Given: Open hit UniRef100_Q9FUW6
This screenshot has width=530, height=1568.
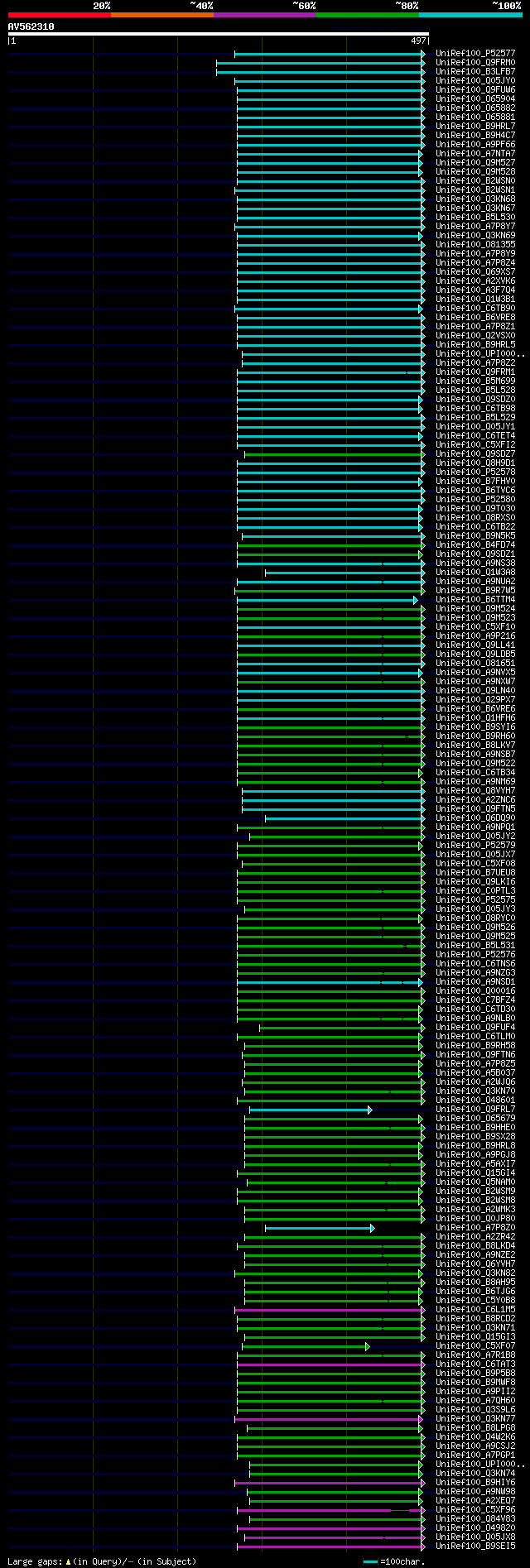Looking at the screenshot, I should tap(475, 90).
